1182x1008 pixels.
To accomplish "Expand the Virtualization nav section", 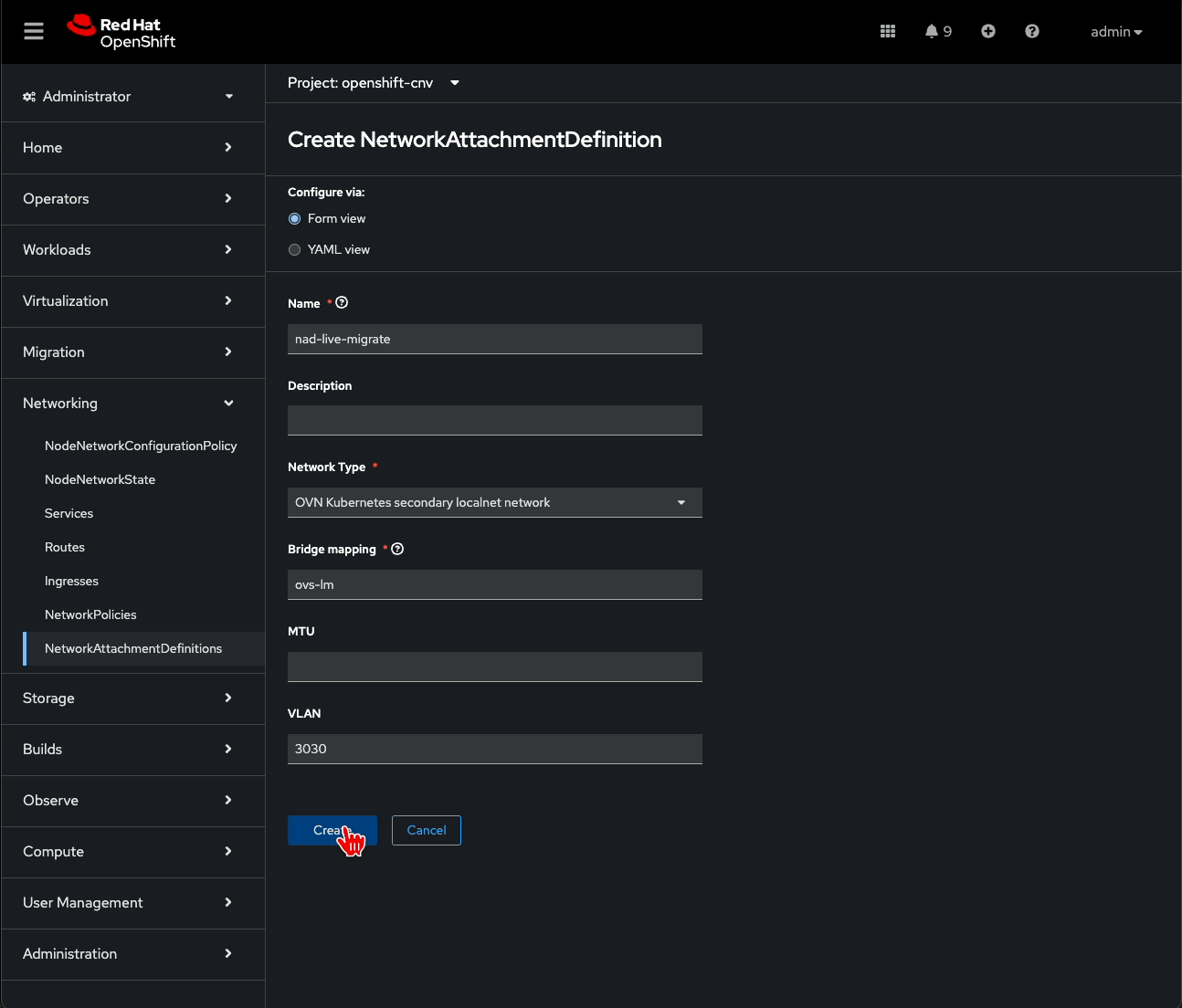I will (x=128, y=301).
